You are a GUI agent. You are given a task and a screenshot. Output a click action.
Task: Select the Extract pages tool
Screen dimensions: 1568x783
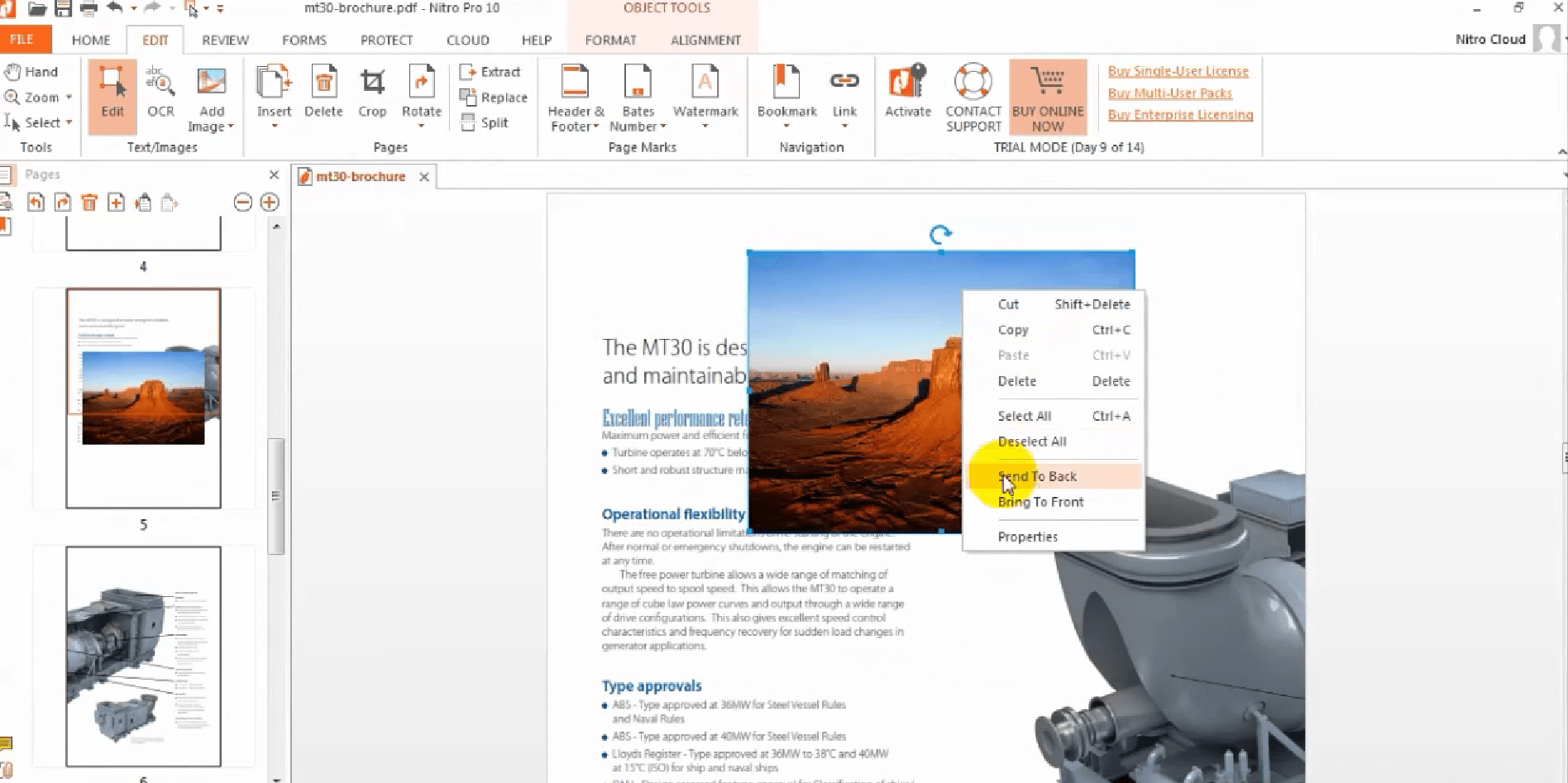pos(492,71)
